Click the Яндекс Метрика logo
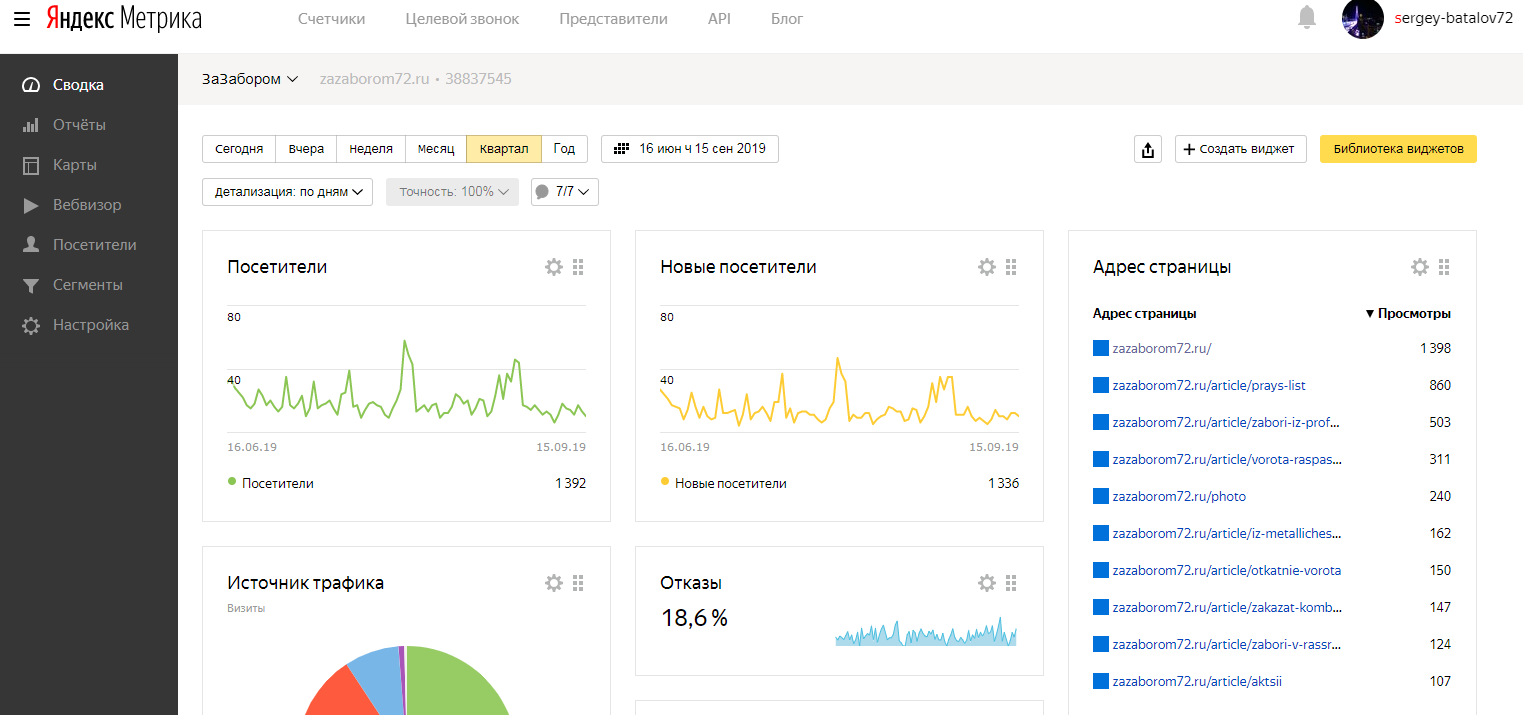Viewport: 1523px width, 715px height. (x=123, y=19)
